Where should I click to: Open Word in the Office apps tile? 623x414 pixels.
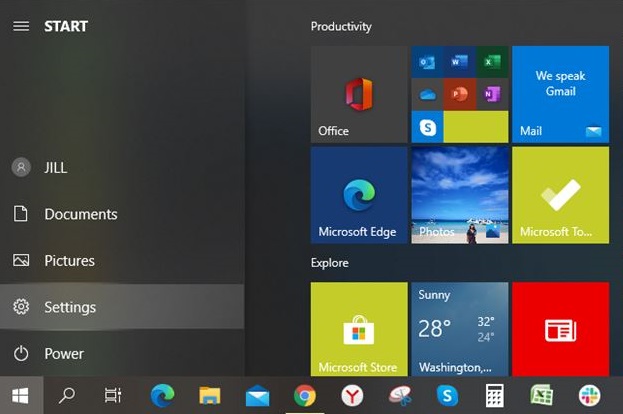(459, 62)
